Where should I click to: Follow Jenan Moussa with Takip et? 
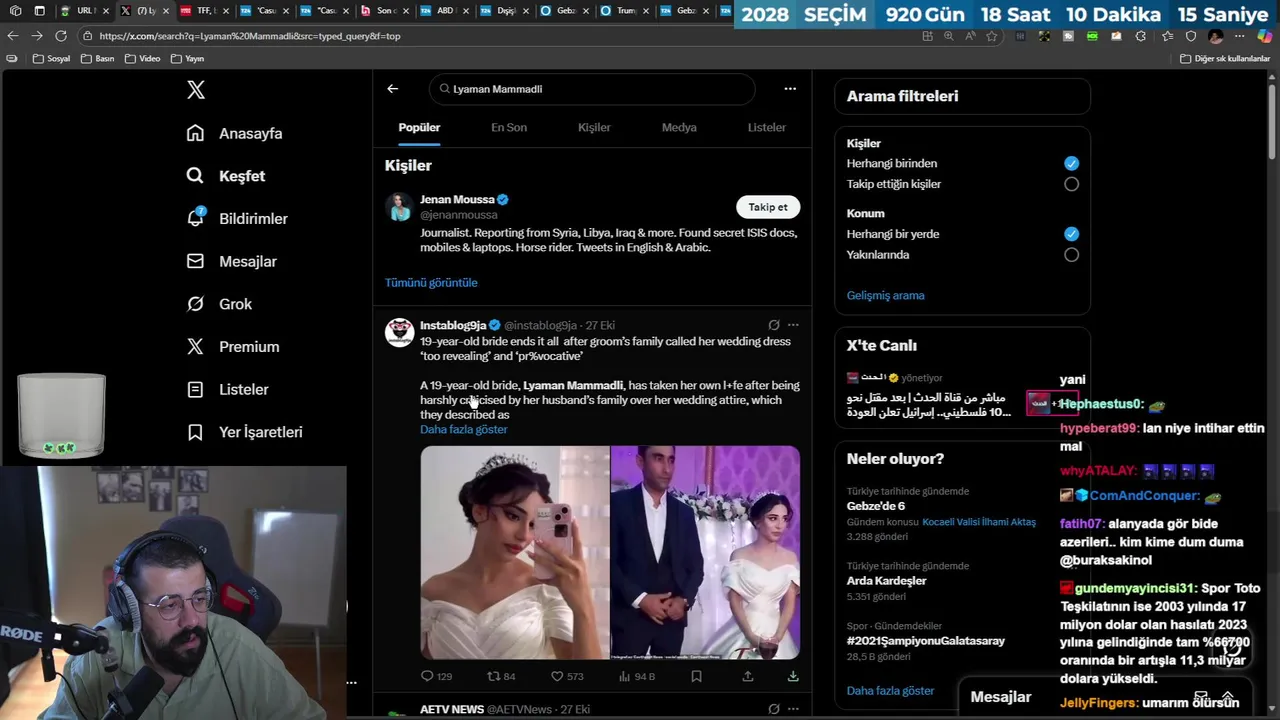click(768, 207)
